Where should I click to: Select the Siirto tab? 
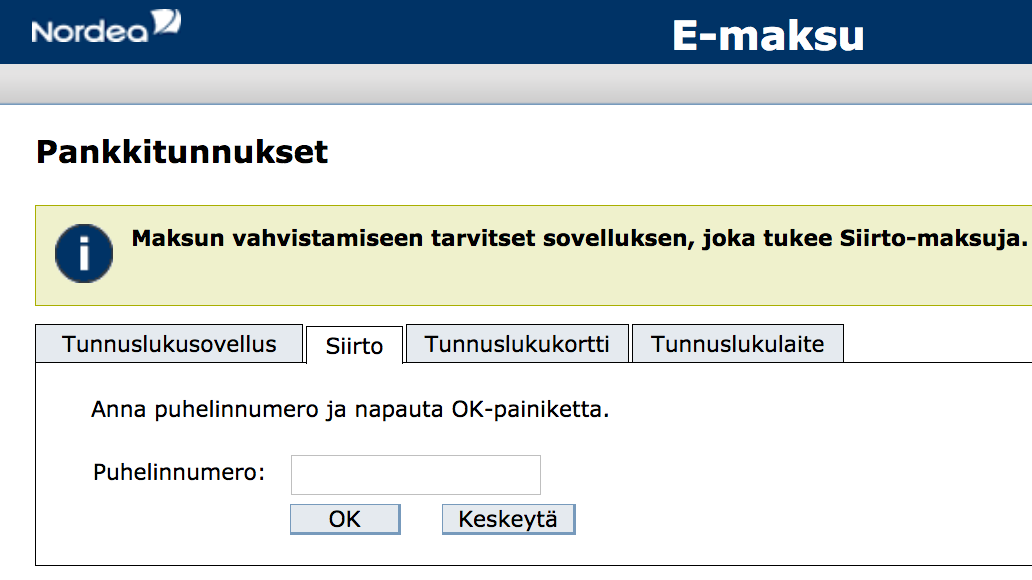point(354,346)
